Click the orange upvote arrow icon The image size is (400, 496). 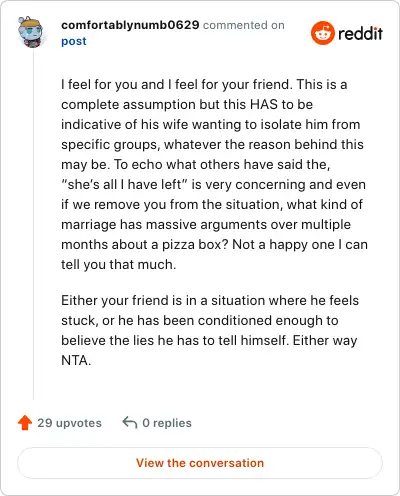(x=25, y=423)
